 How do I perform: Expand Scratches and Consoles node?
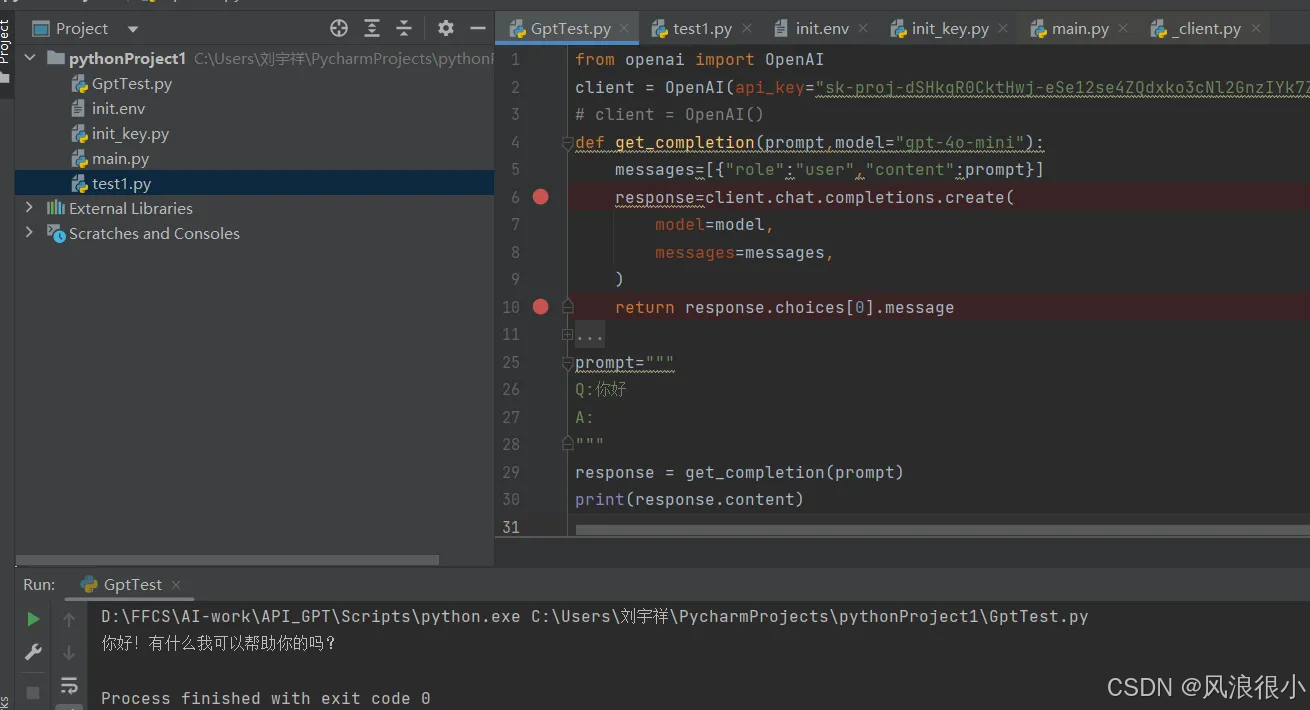[x=29, y=233]
